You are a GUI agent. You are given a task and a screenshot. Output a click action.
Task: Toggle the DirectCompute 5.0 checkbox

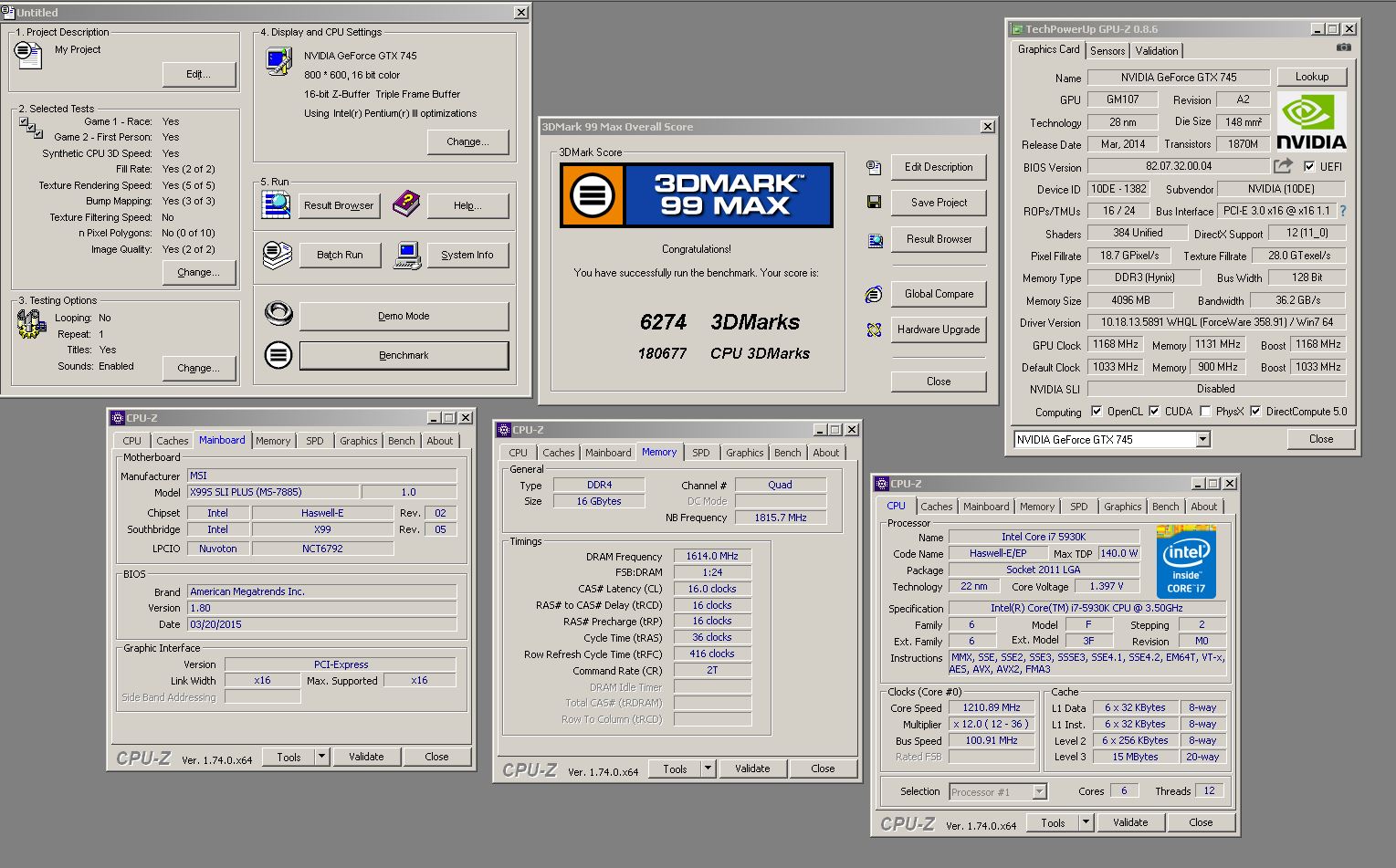1255,412
